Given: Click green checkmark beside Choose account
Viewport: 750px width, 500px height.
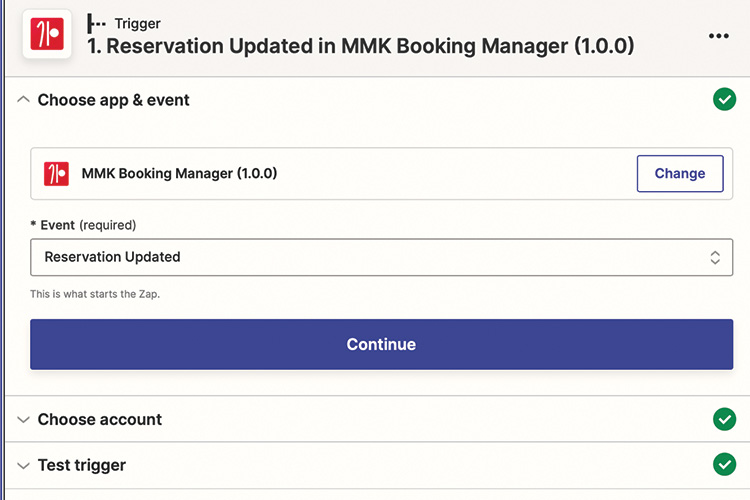Looking at the screenshot, I should click(724, 419).
